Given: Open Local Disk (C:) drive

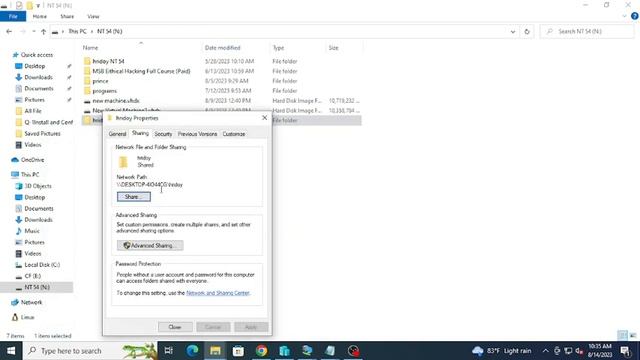Looking at the screenshot, I should click(x=42, y=265).
